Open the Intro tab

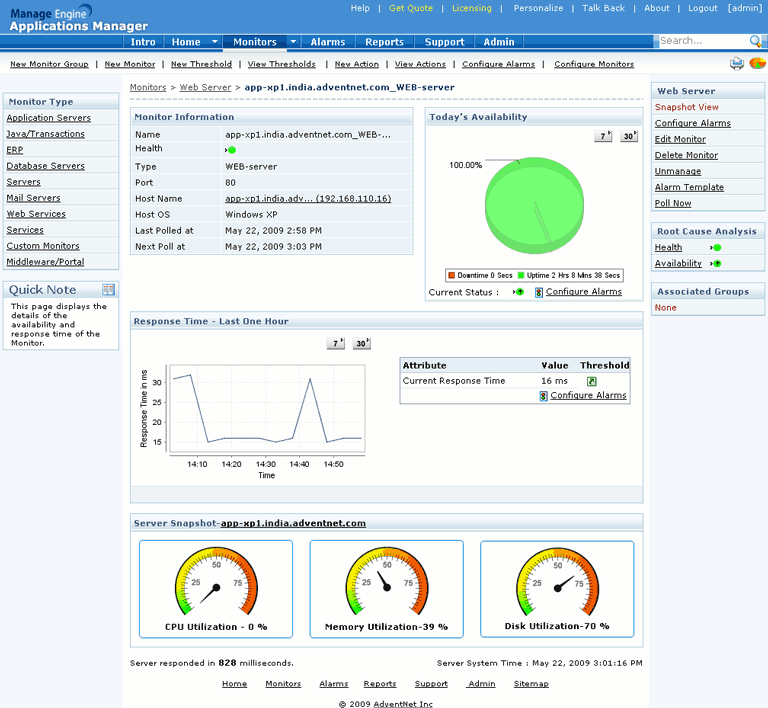pos(143,42)
